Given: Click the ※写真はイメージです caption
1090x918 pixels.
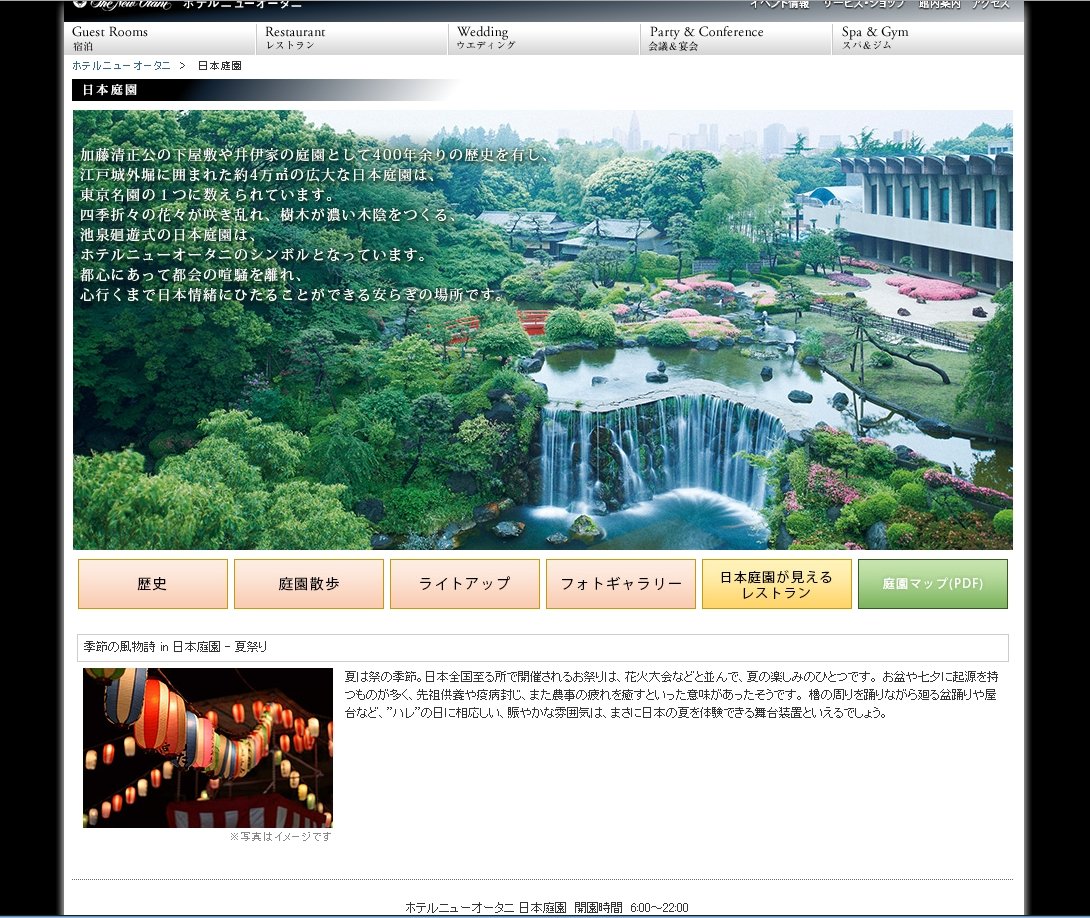Looking at the screenshot, I should [x=281, y=837].
